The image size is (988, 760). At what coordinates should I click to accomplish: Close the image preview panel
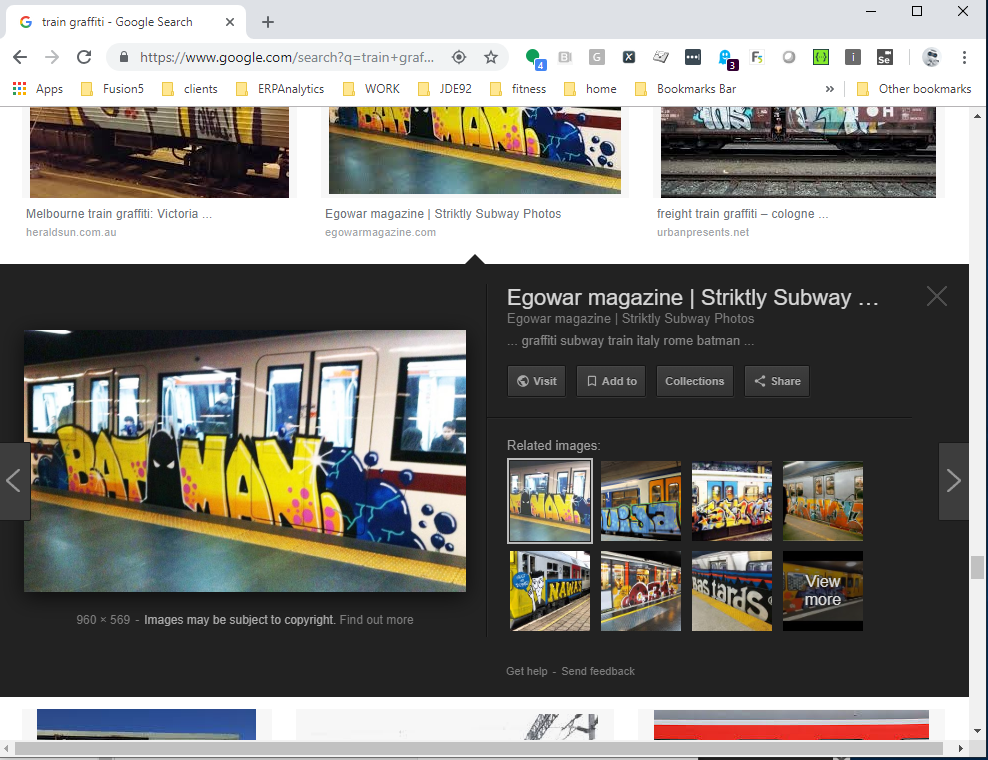(937, 296)
